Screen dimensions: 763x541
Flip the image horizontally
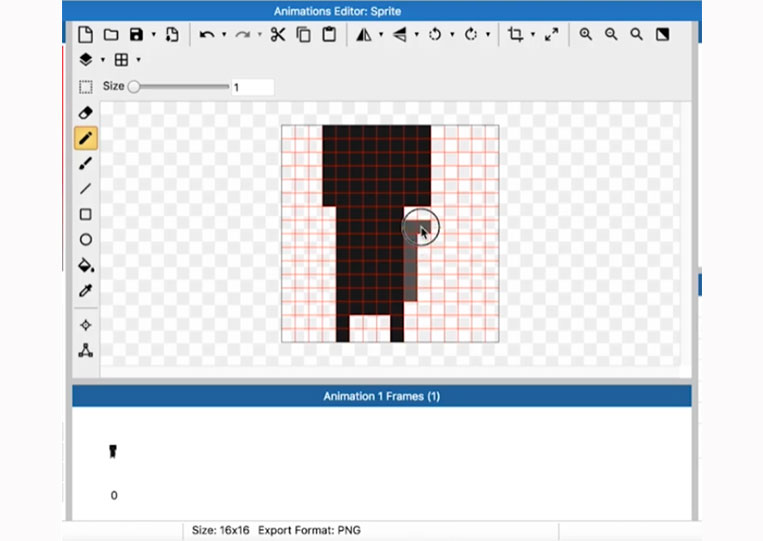pos(363,35)
